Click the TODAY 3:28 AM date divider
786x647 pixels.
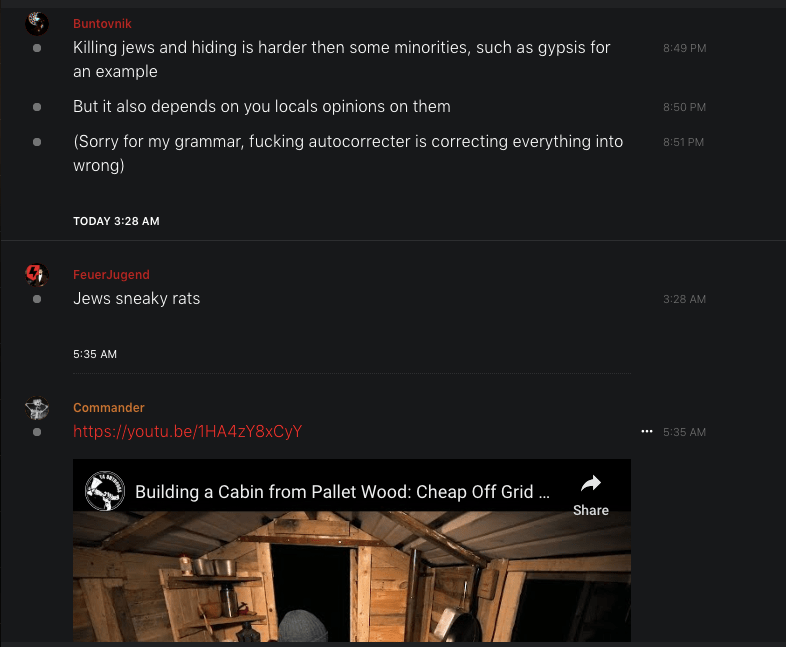click(116, 221)
